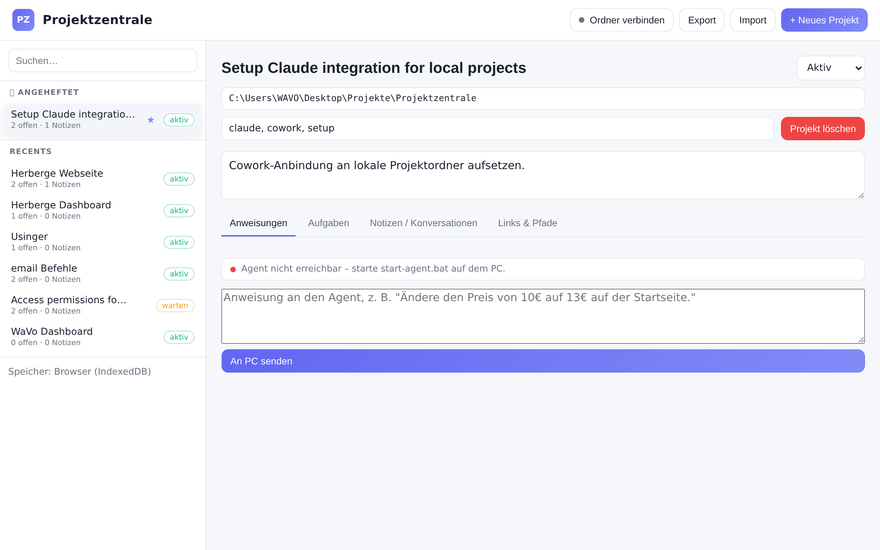Click the Export button

click(702, 20)
